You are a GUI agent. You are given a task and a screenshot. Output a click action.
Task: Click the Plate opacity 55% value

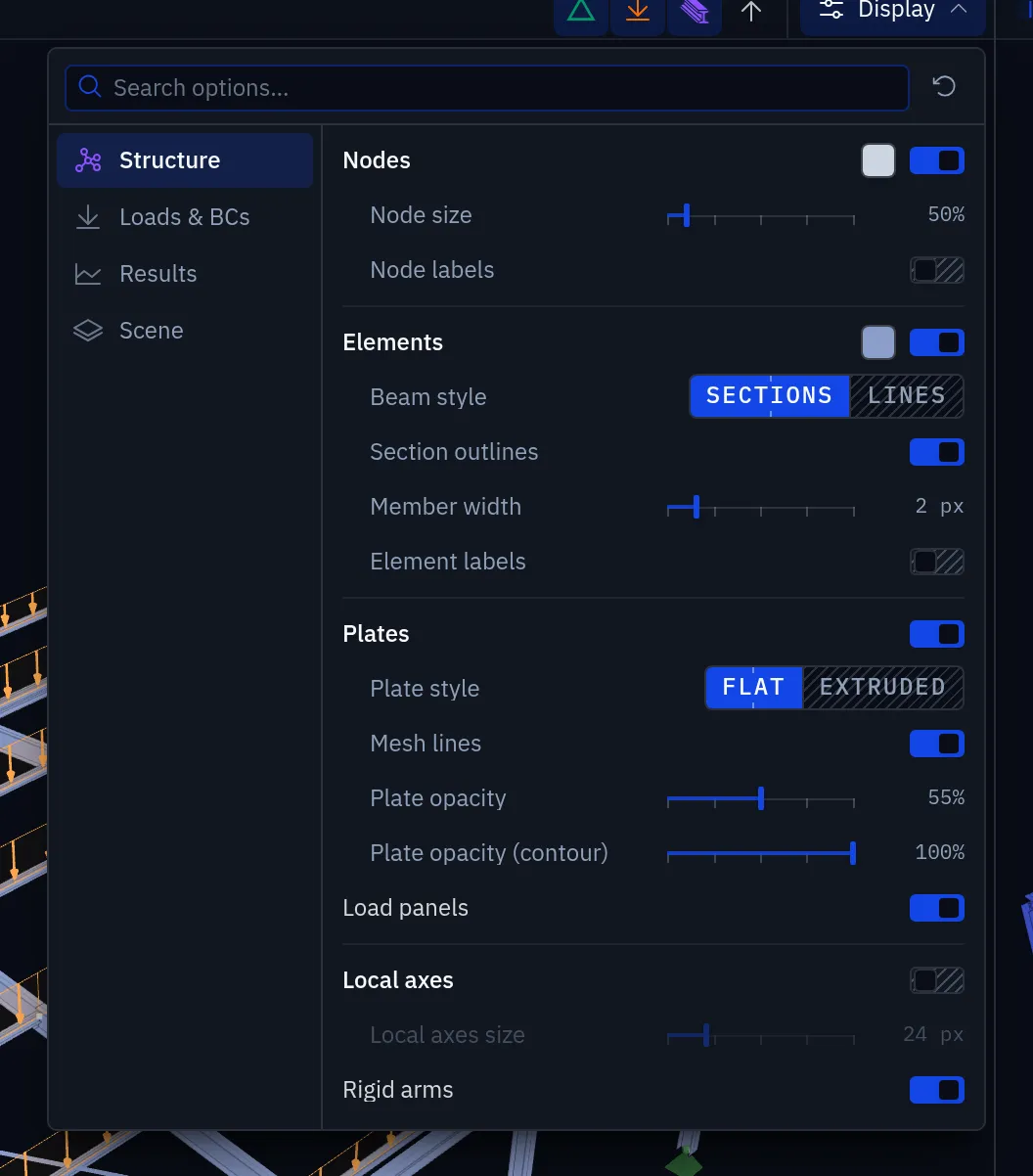946,798
